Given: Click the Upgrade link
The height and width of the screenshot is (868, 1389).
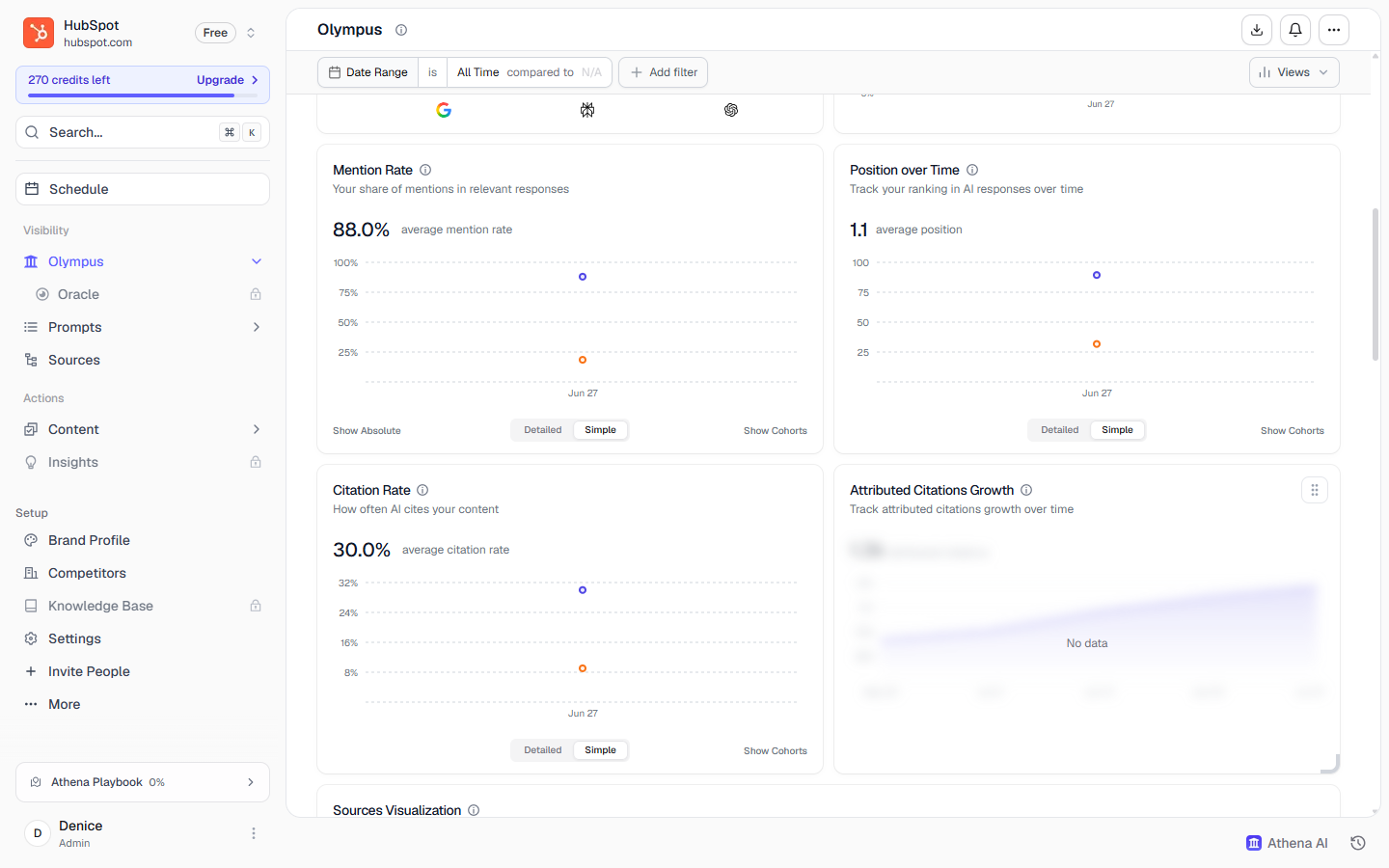Looking at the screenshot, I should (x=228, y=80).
